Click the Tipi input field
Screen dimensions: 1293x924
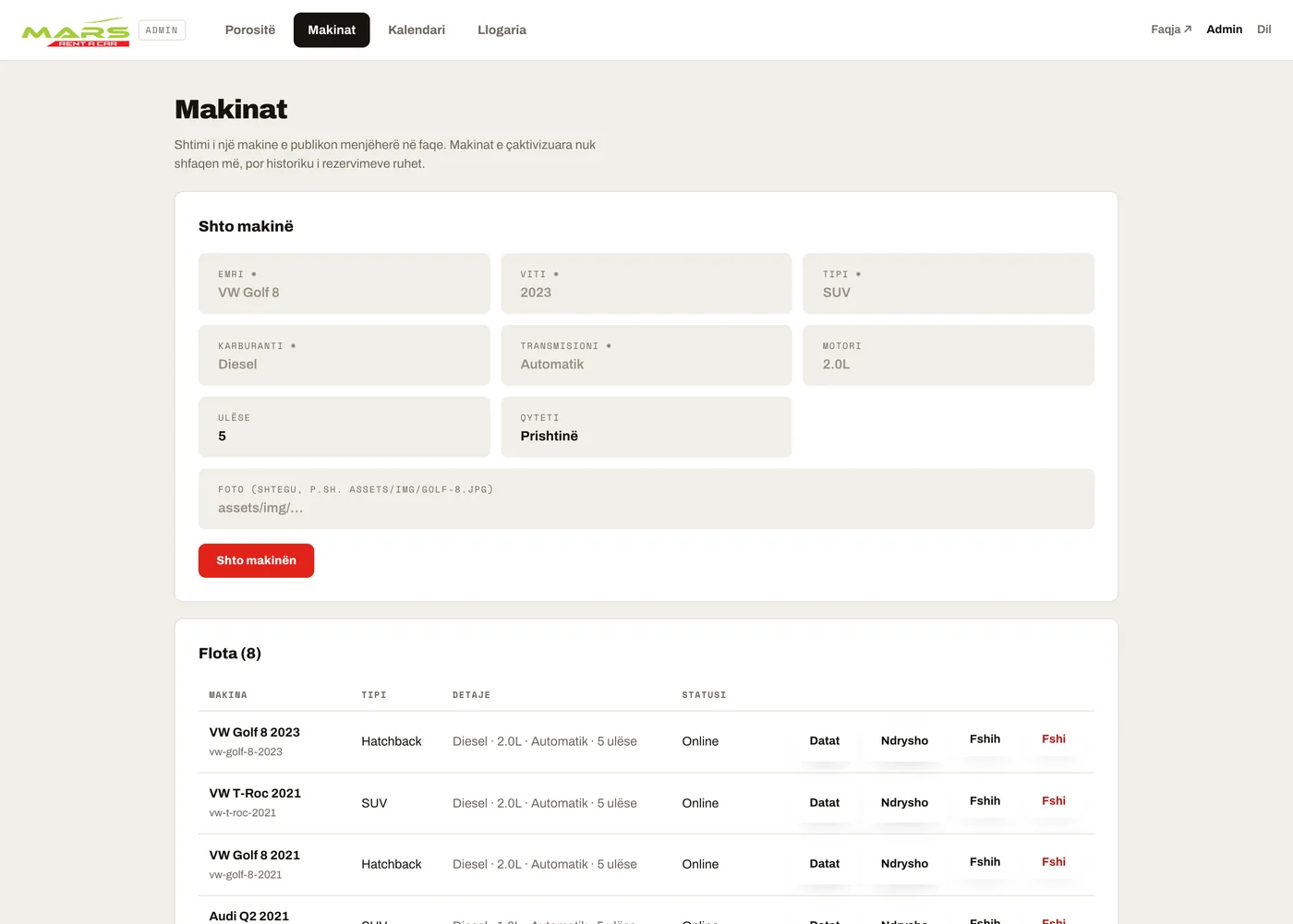949,283
